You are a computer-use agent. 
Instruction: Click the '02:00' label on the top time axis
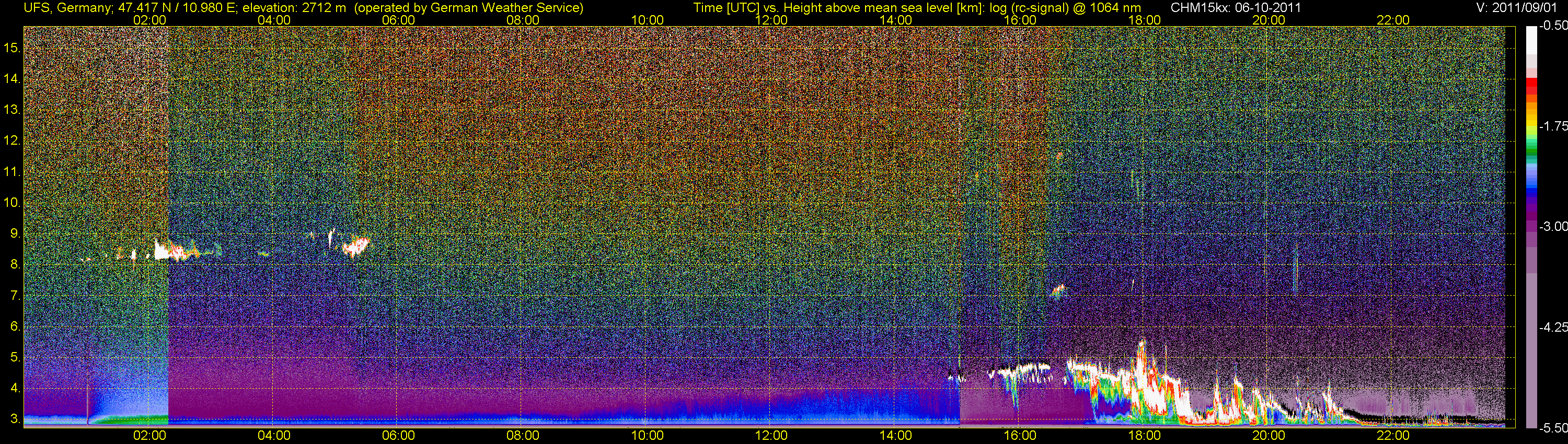[x=149, y=20]
